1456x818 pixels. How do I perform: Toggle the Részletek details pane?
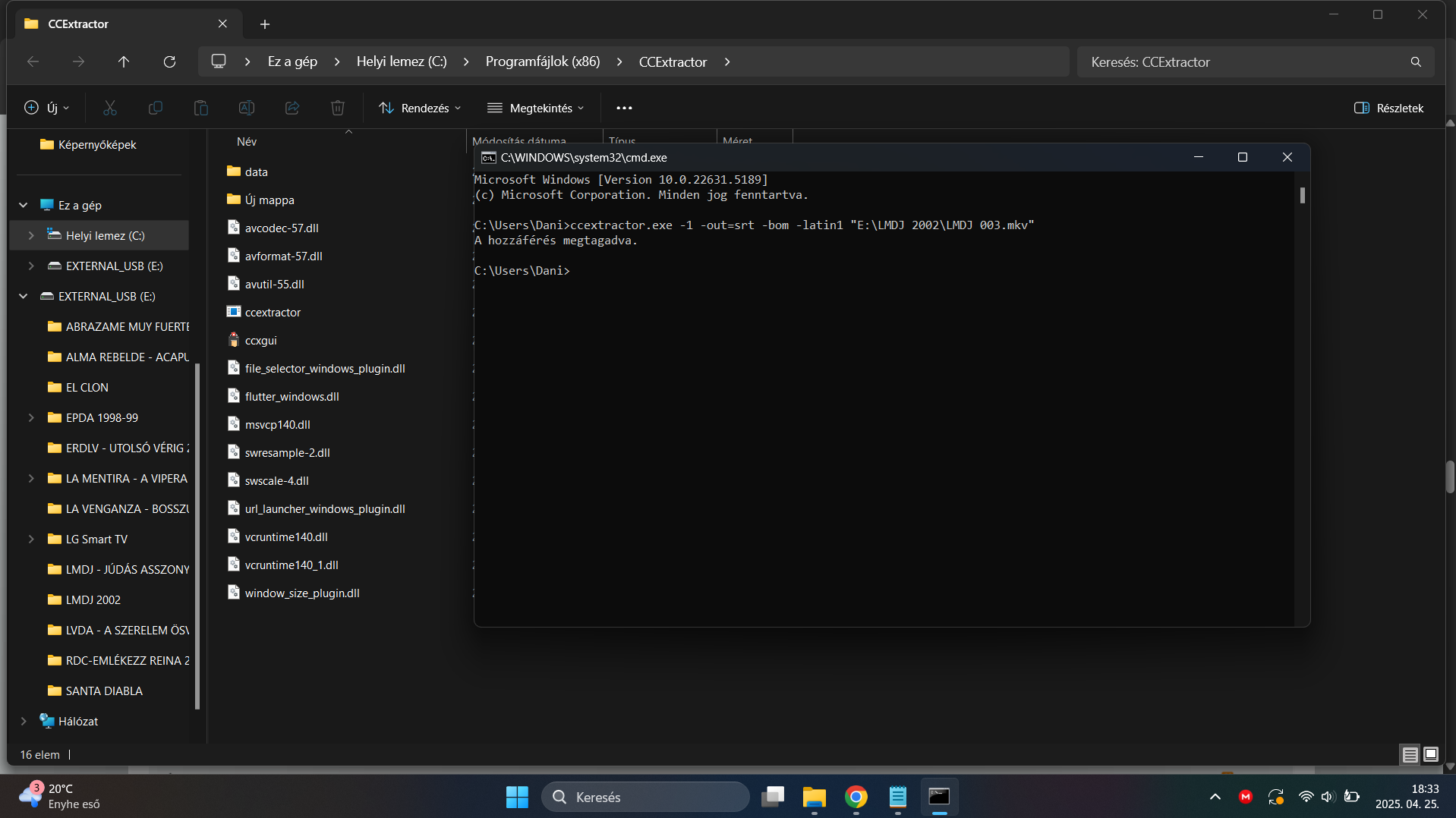click(x=1388, y=108)
